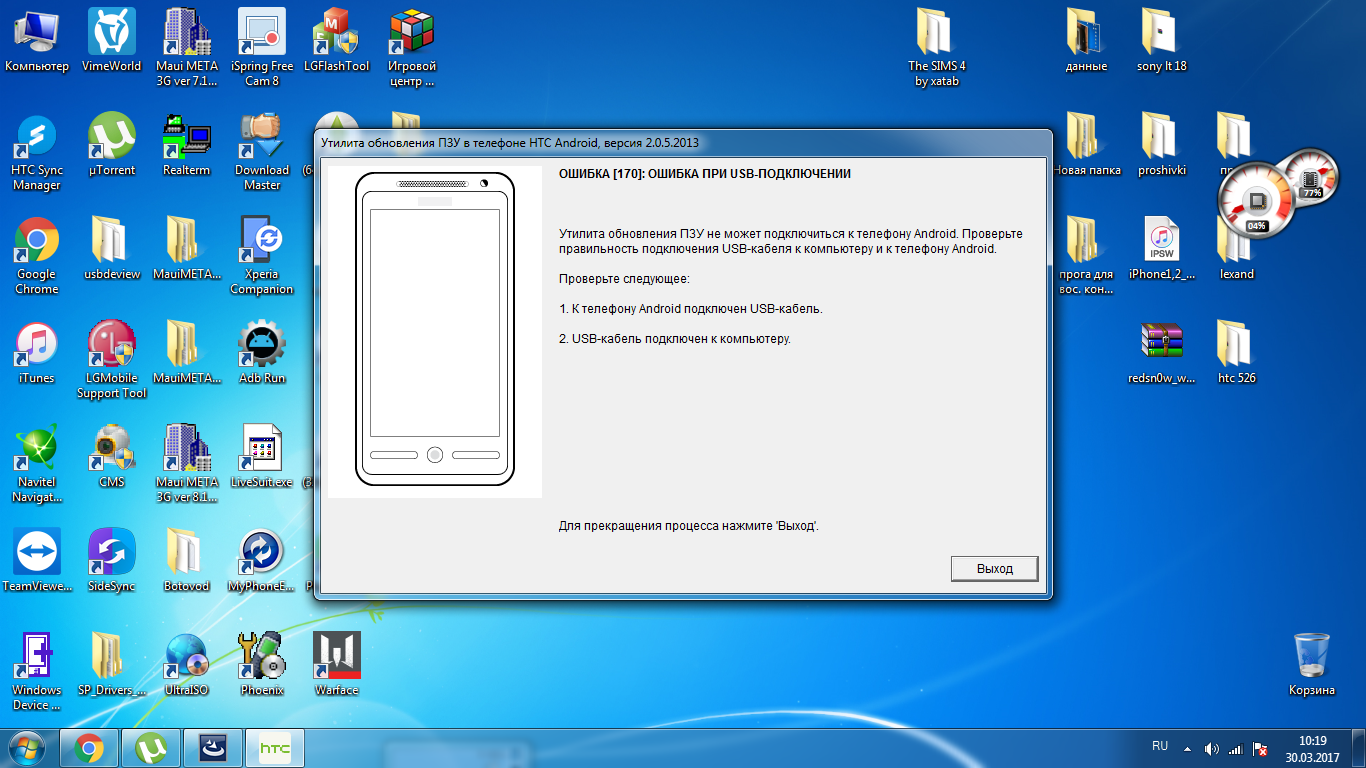Select the Adb Run shortcut
1366x768 pixels.
(262, 353)
